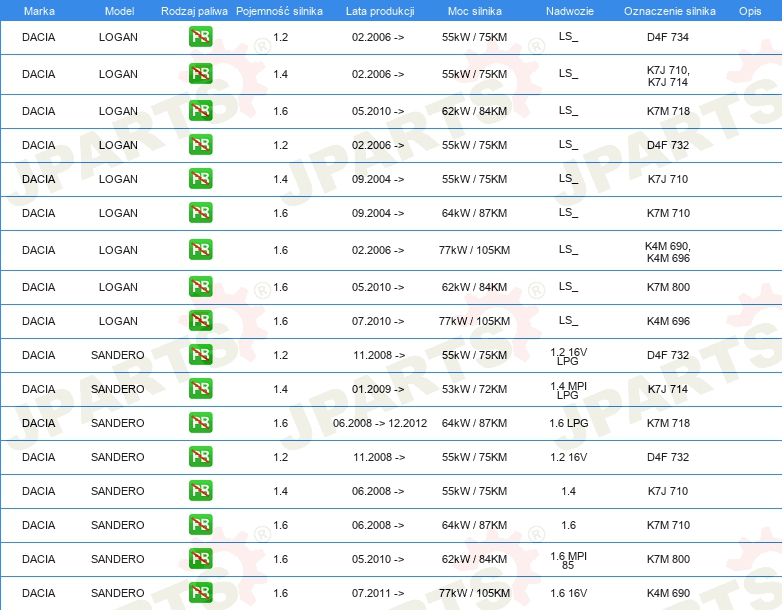
Task: Click the body cell 1.6 LPG
Action: click(x=569, y=423)
